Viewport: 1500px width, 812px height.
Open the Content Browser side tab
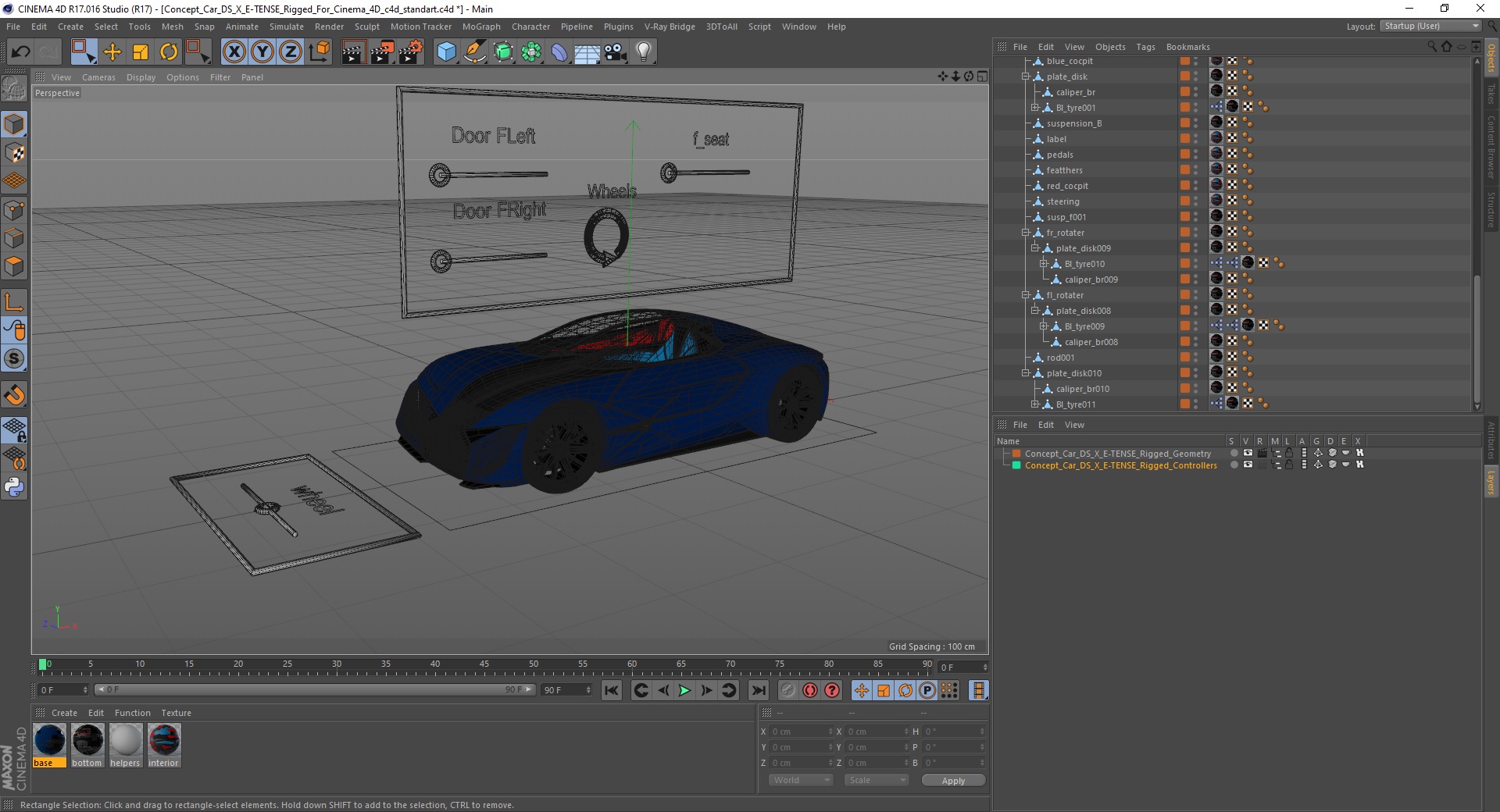[x=1491, y=147]
